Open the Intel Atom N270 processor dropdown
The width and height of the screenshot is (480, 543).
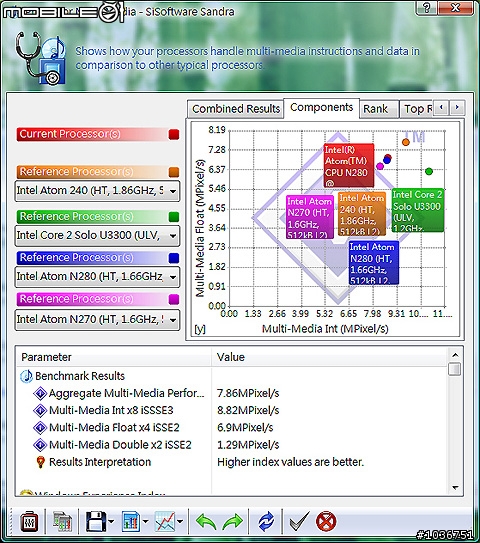[x=97, y=319]
